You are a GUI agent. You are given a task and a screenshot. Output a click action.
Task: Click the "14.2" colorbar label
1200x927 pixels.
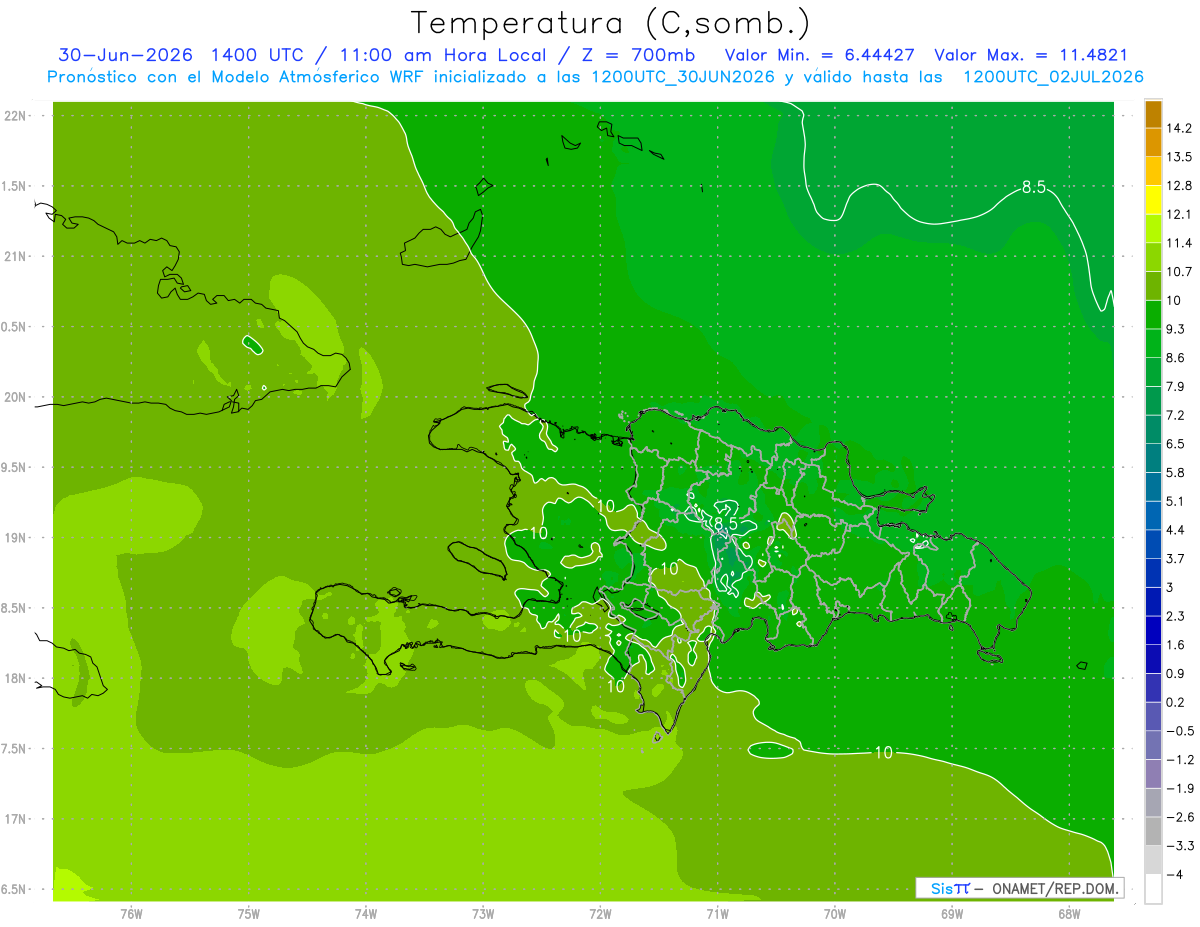coord(1180,128)
